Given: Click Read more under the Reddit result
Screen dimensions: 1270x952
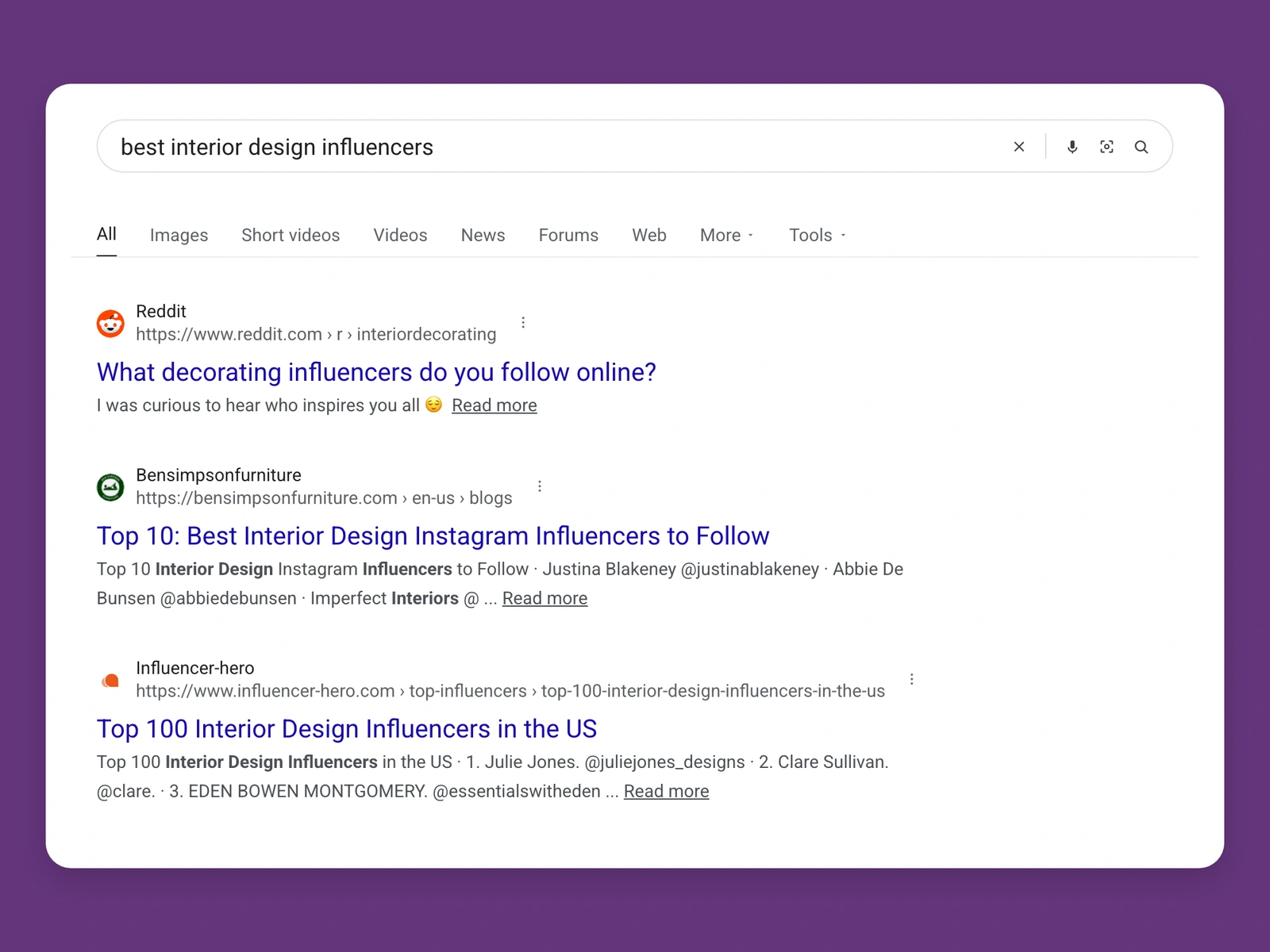Looking at the screenshot, I should (x=495, y=405).
